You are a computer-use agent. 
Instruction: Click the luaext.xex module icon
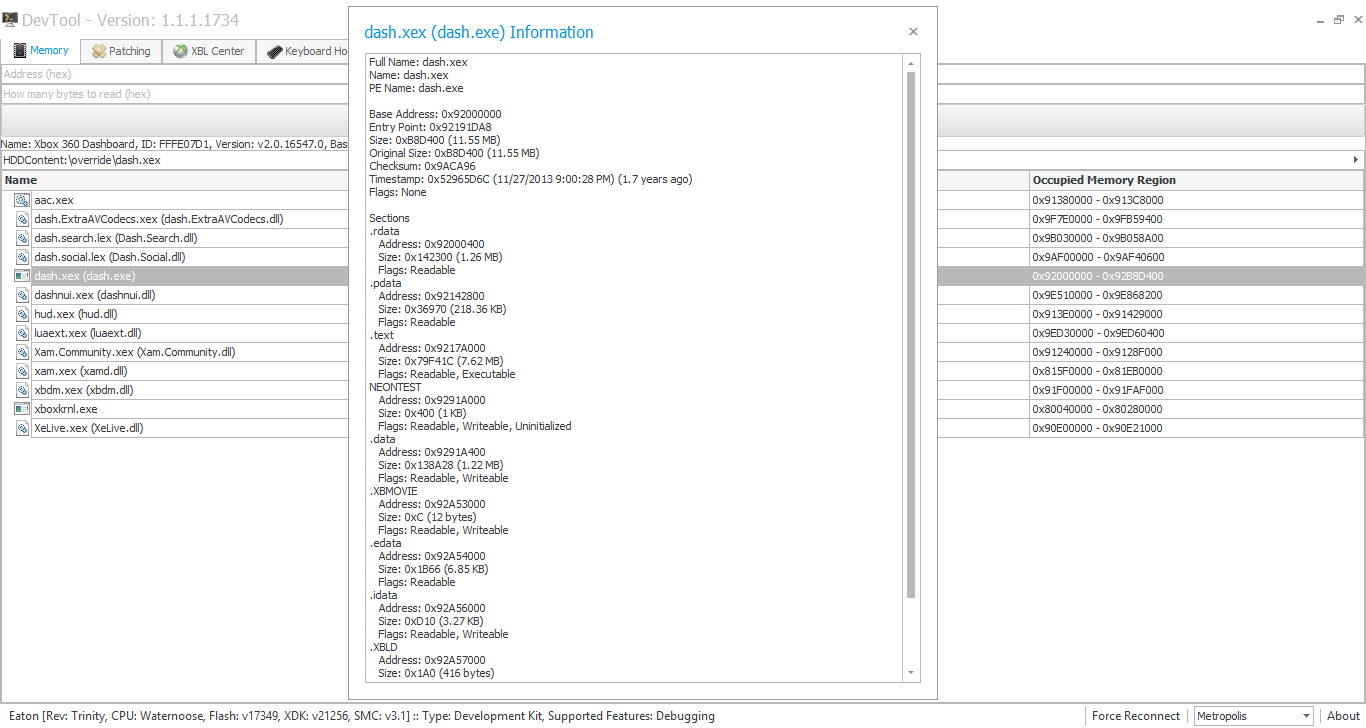coord(22,333)
